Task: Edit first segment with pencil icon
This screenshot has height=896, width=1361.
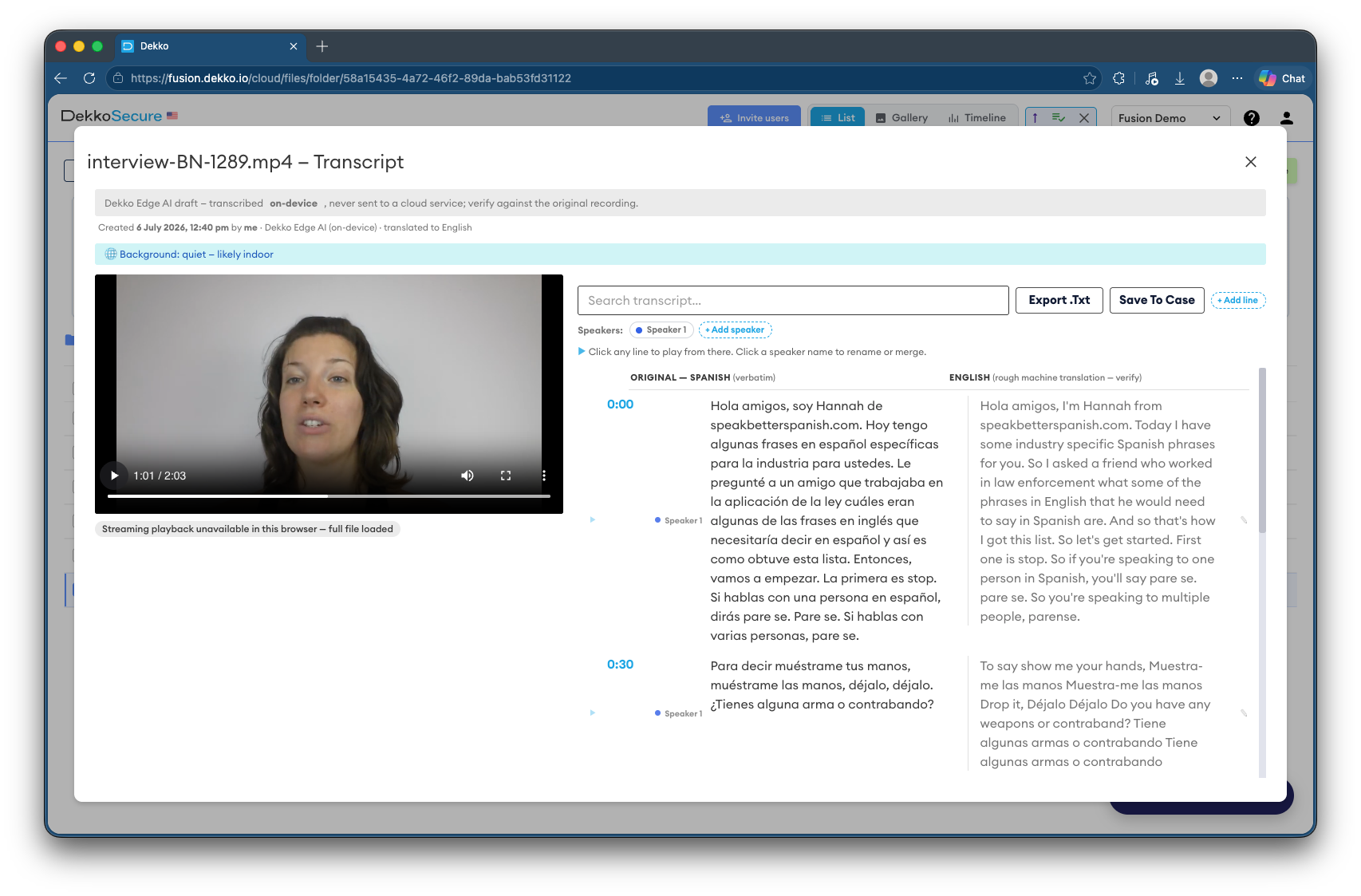Action: pyautogui.click(x=1244, y=520)
